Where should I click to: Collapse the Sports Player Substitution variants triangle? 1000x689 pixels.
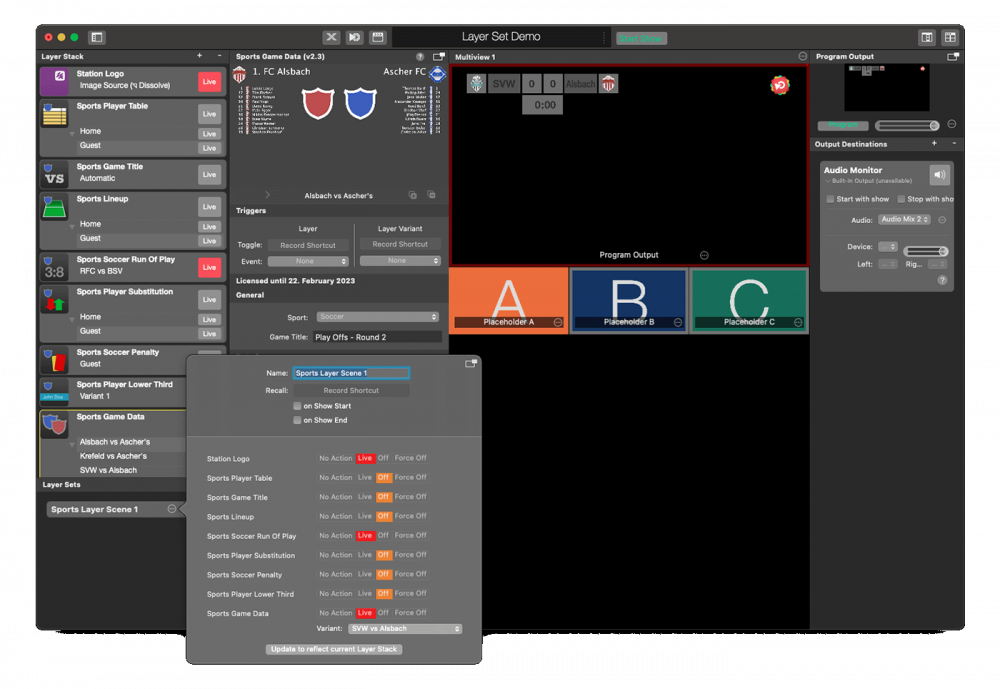(72, 319)
